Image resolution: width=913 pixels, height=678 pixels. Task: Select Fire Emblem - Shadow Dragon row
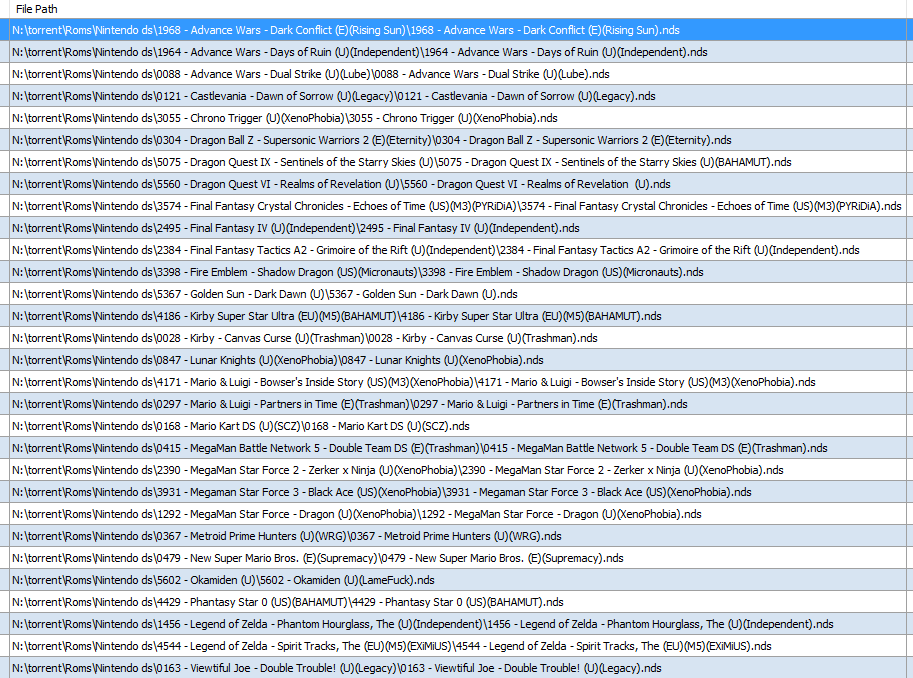pyautogui.click(x=458, y=273)
